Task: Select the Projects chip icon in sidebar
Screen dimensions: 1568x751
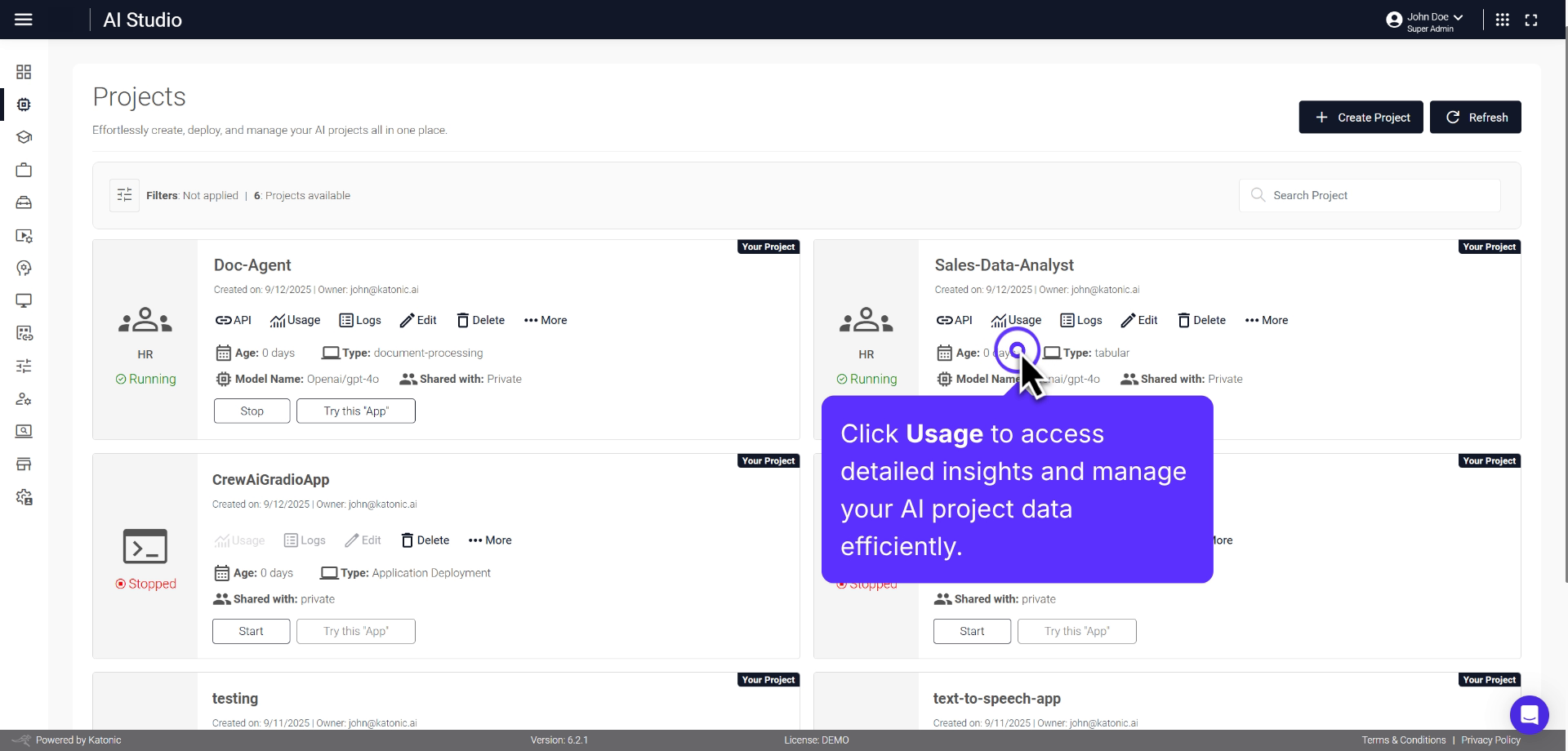Action: (24, 104)
